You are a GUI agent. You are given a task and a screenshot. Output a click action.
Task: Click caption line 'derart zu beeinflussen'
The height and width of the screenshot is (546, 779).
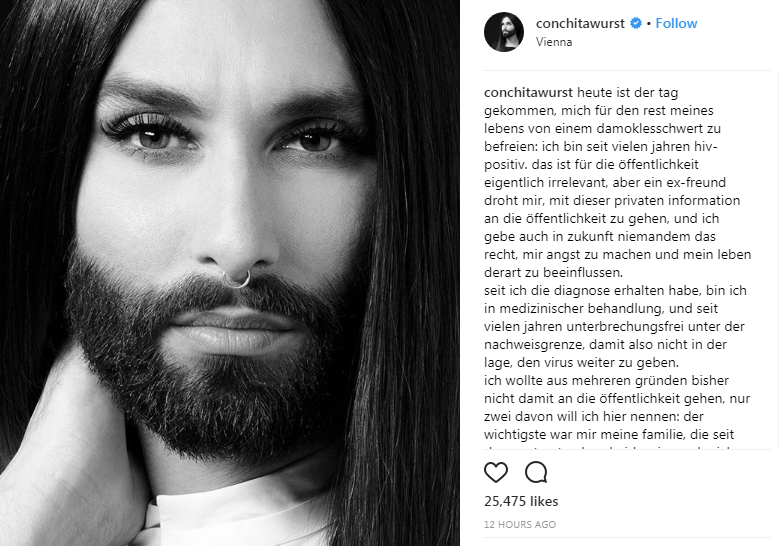(553, 273)
